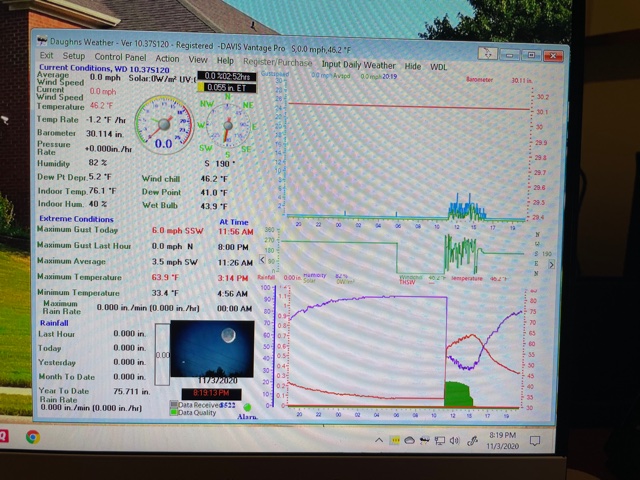Click the Alarm label
The image size is (640, 480).
pos(247,417)
